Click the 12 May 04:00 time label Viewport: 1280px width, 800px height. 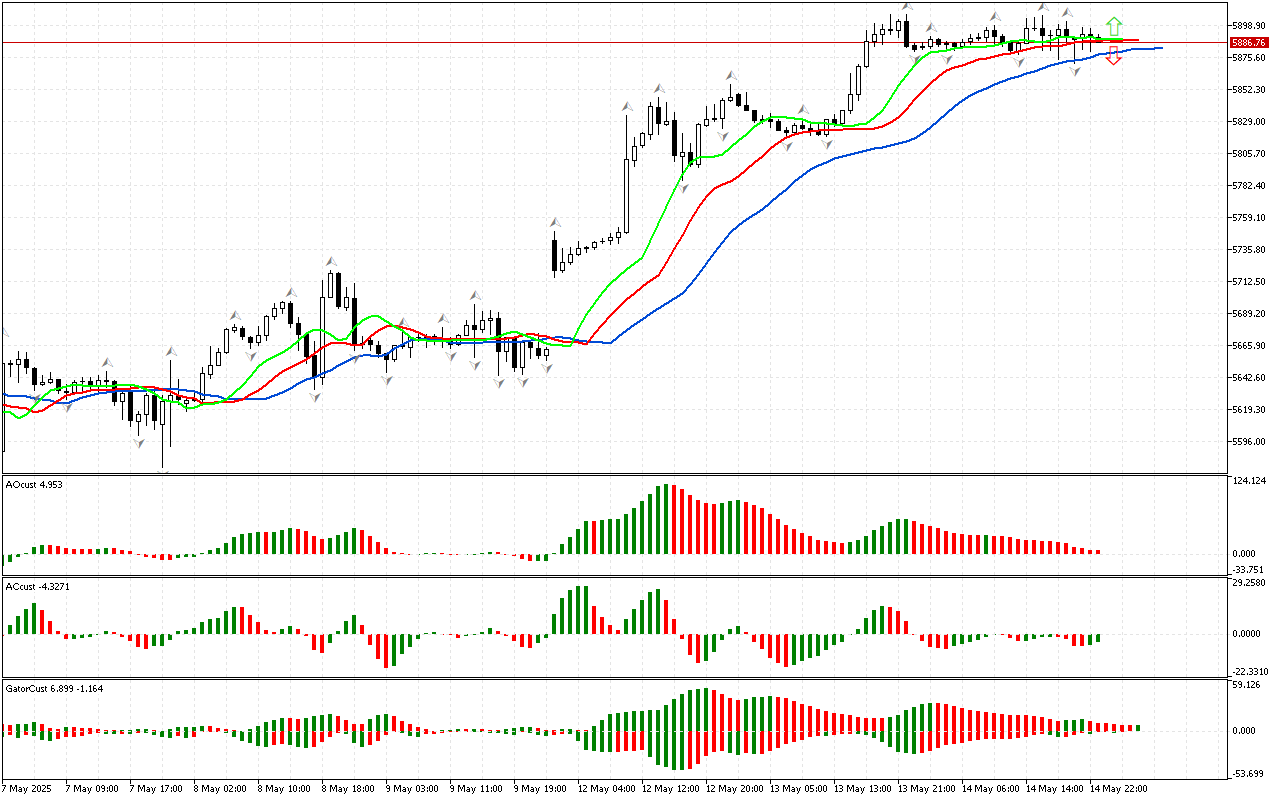[x=608, y=789]
